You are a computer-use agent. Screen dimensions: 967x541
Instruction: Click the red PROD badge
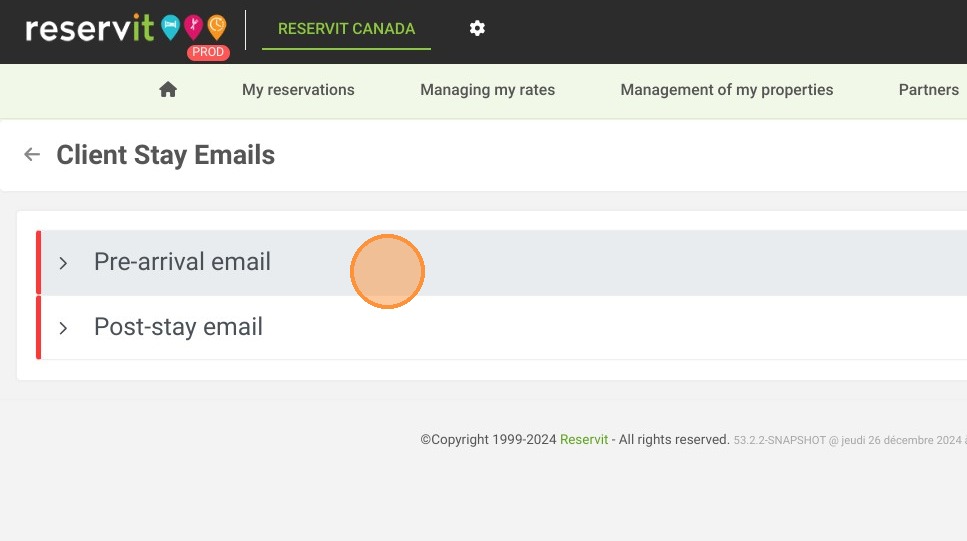[208, 52]
